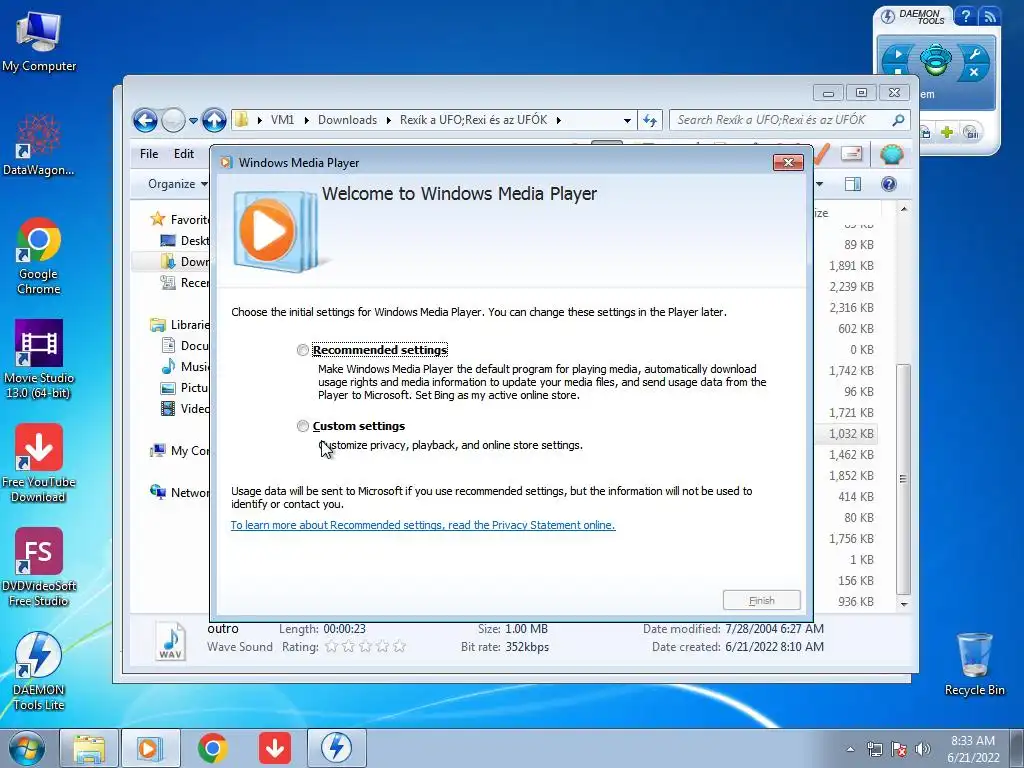Rate outro file with fifth star

coord(400,647)
